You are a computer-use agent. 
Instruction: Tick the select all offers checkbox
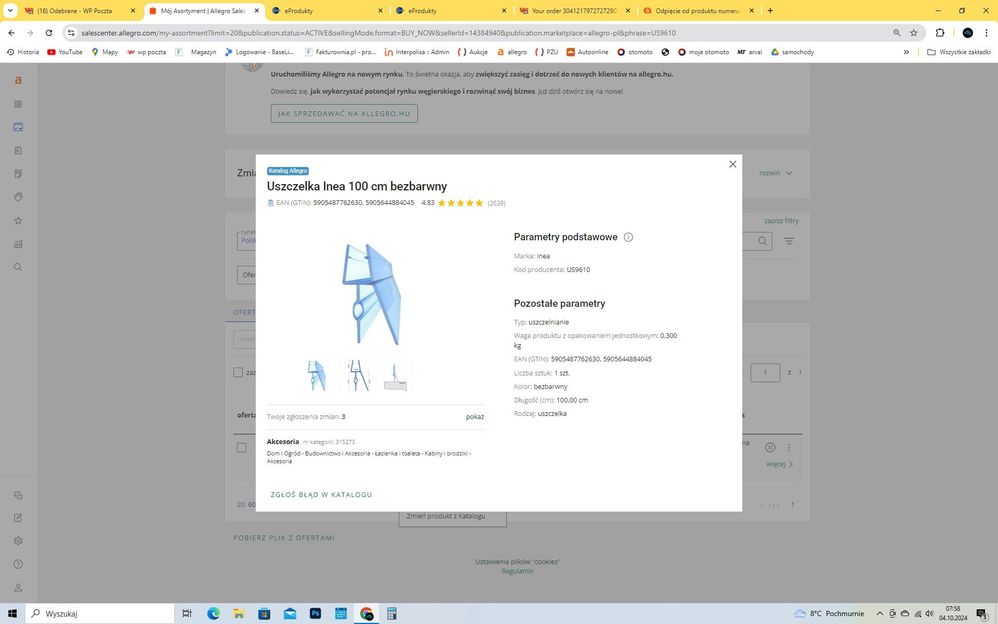click(x=238, y=372)
